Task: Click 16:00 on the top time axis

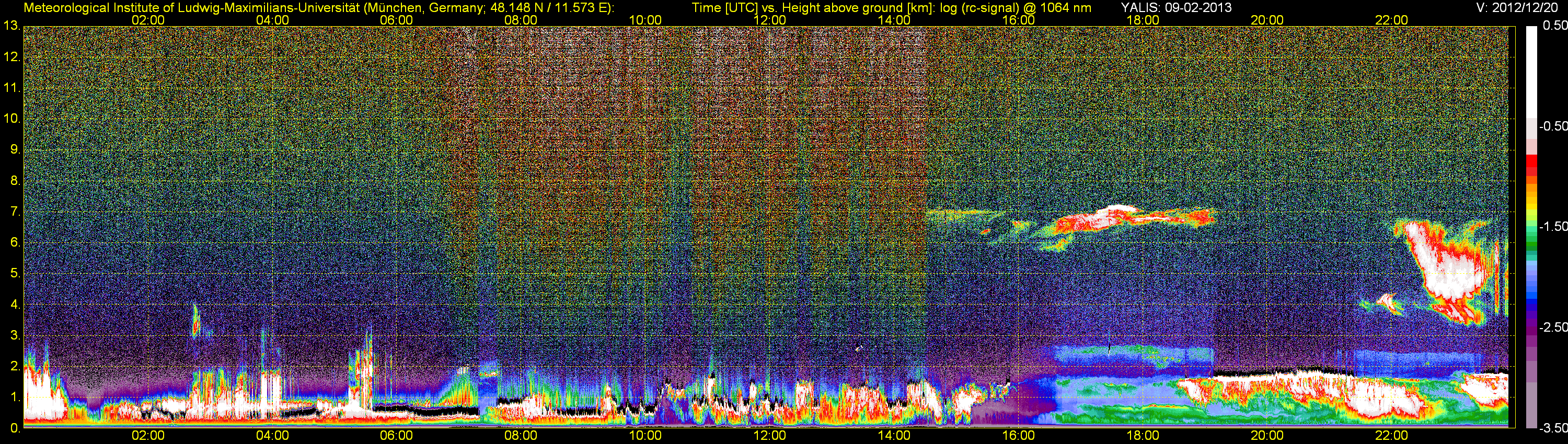Action: click(1018, 20)
